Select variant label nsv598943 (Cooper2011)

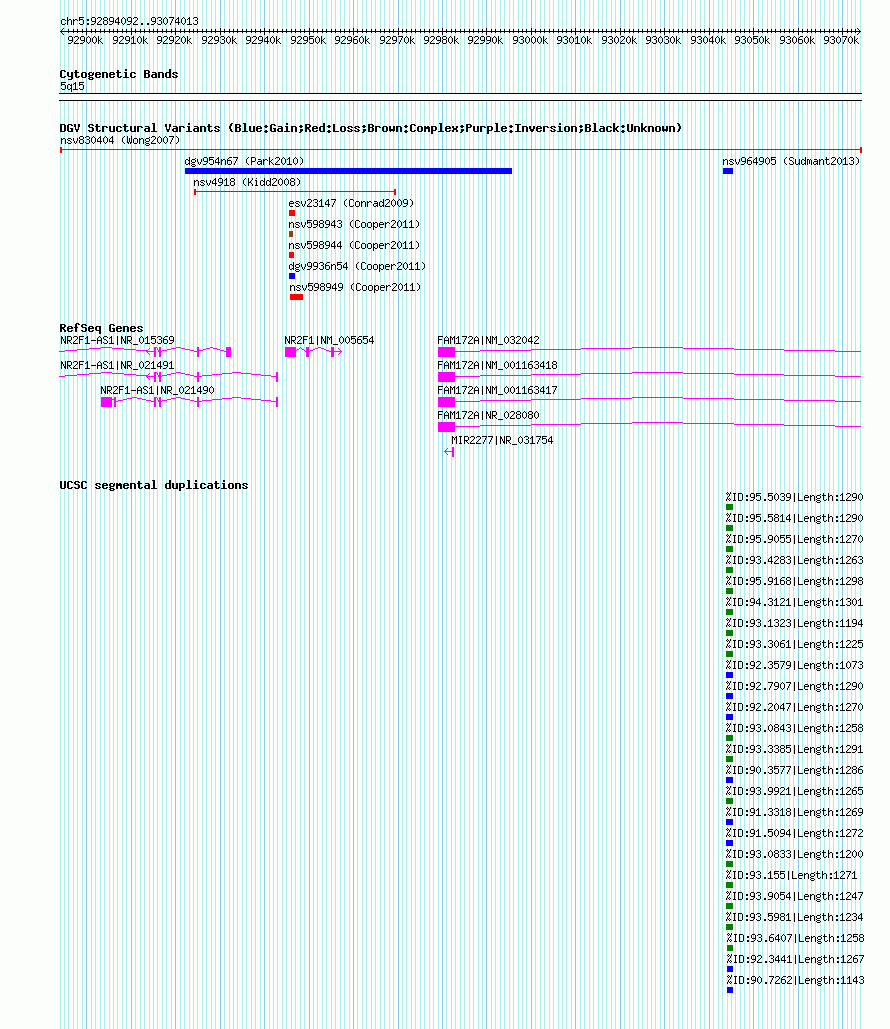354,224
